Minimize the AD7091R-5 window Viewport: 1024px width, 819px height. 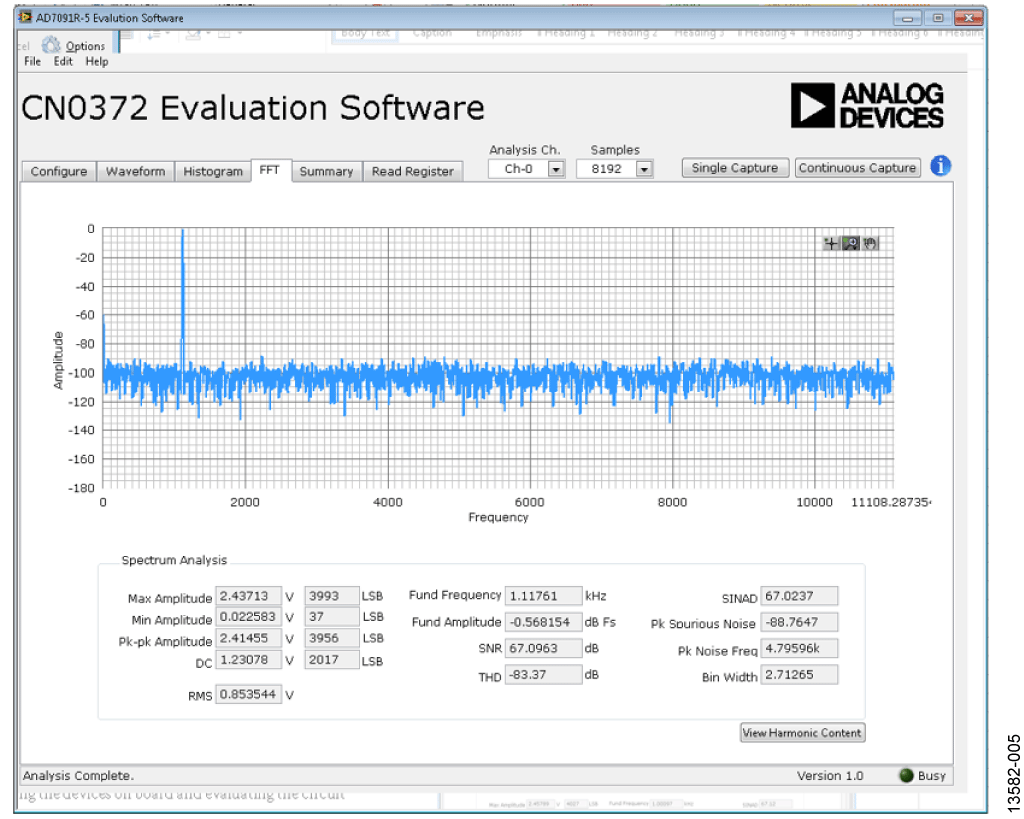pyautogui.click(x=907, y=18)
